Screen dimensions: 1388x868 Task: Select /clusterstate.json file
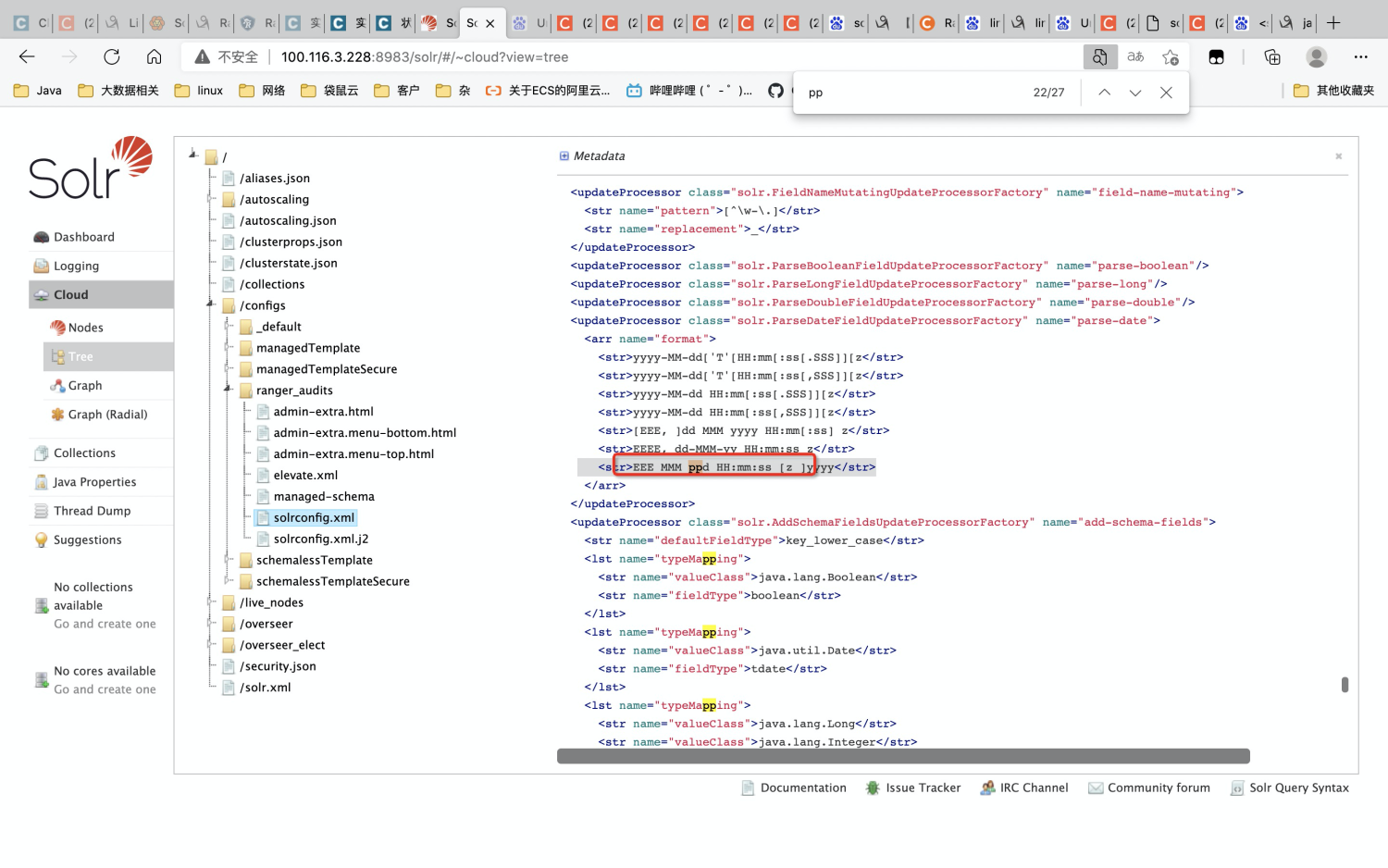[289, 263]
